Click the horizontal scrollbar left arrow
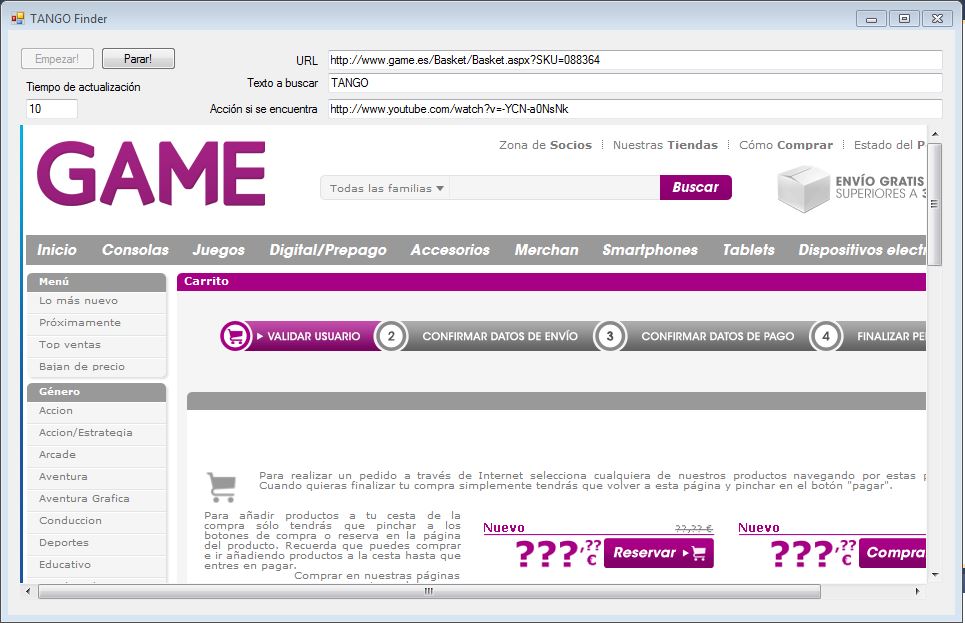Image resolution: width=965 pixels, height=623 pixels. [28, 592]
